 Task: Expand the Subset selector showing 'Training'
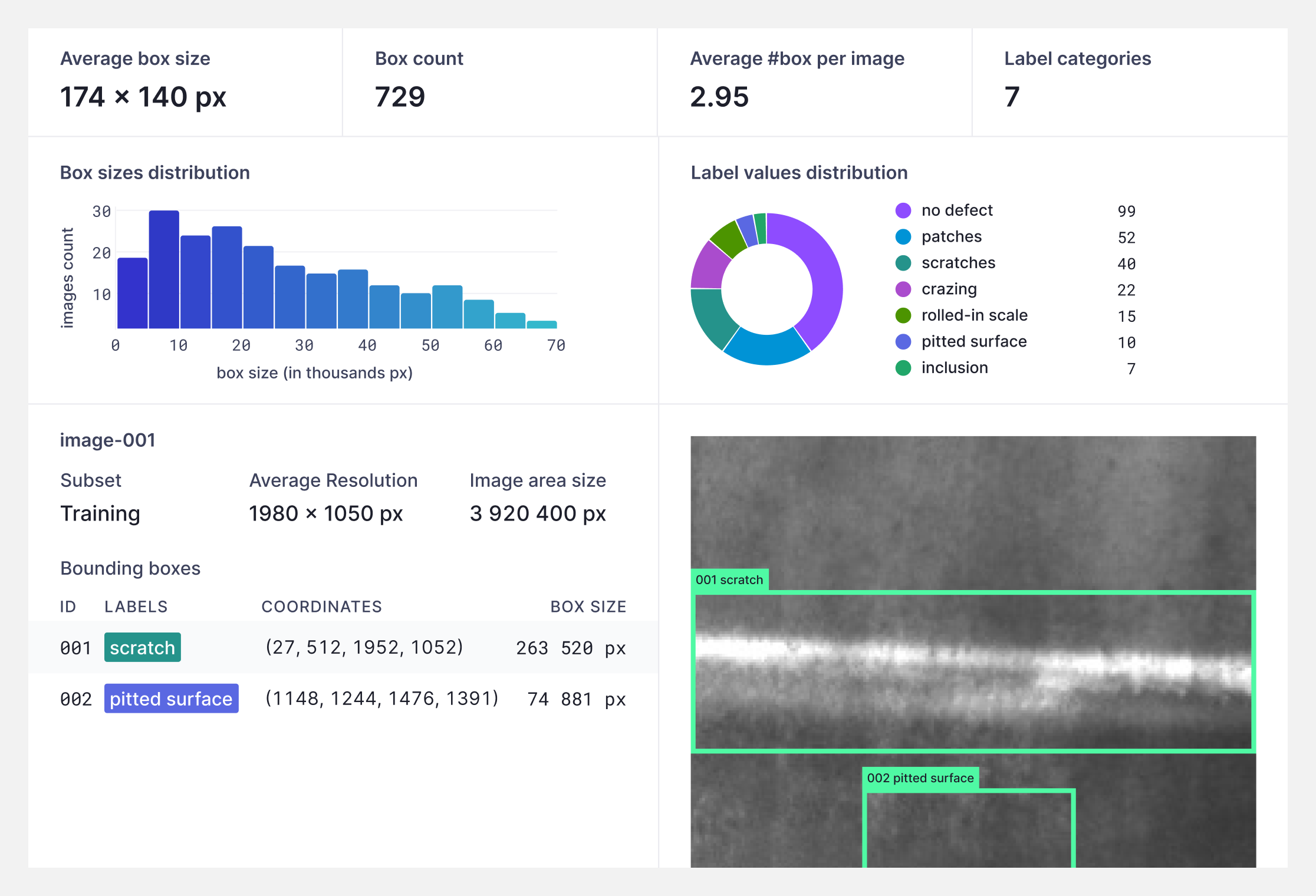coord(100,513)
